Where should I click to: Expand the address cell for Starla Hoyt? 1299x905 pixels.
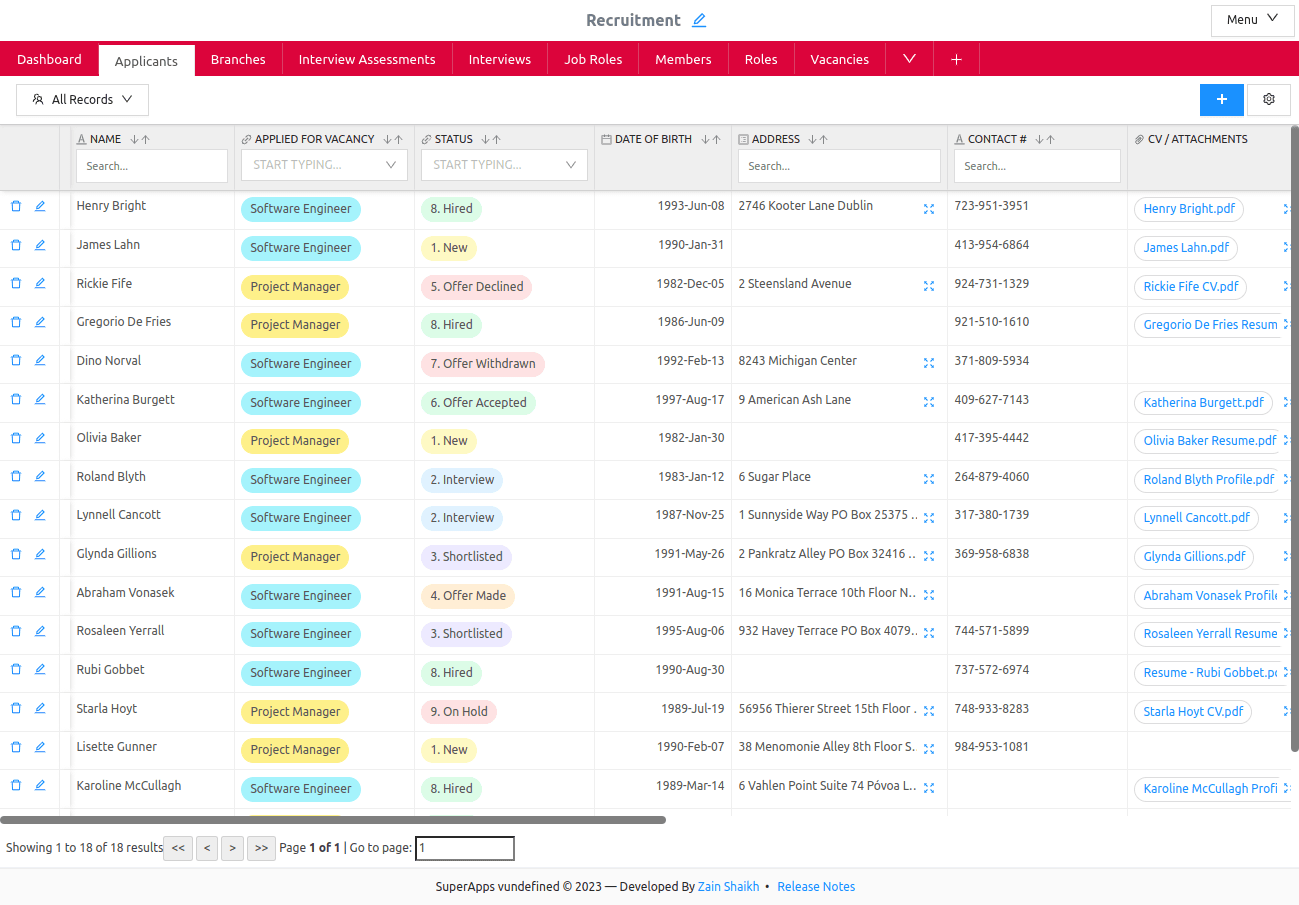tap(929, 711)
